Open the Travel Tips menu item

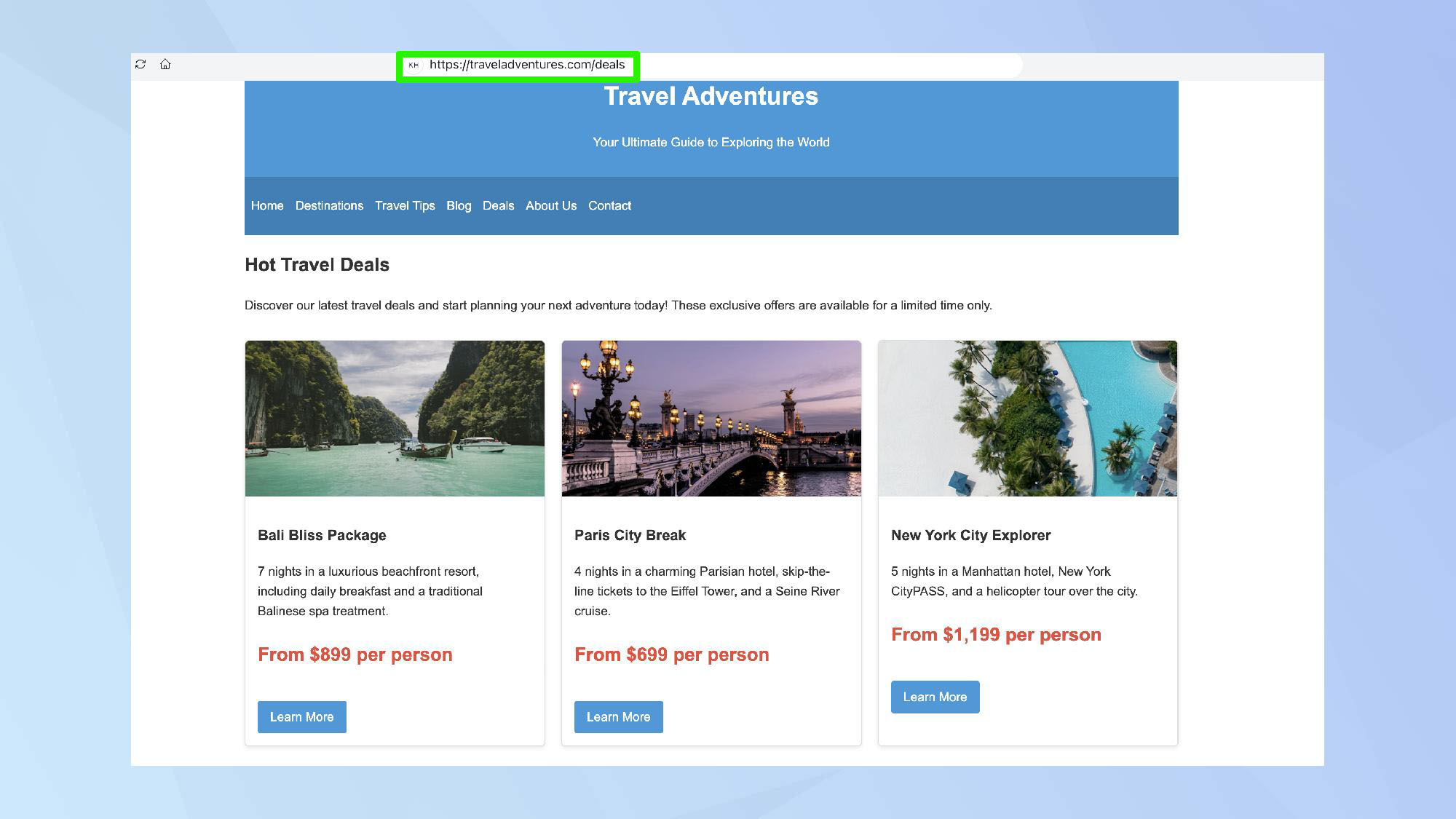click(x=404, y=205)
